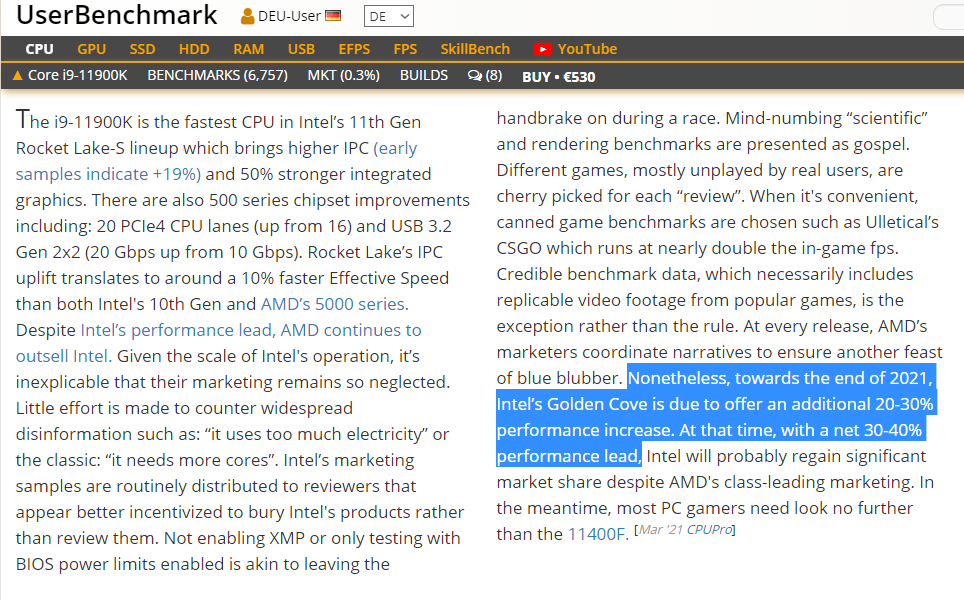Screen dimensions: 964x600
Task: Open MKT (0.3%) market share link
Action: tap(344, 76)
